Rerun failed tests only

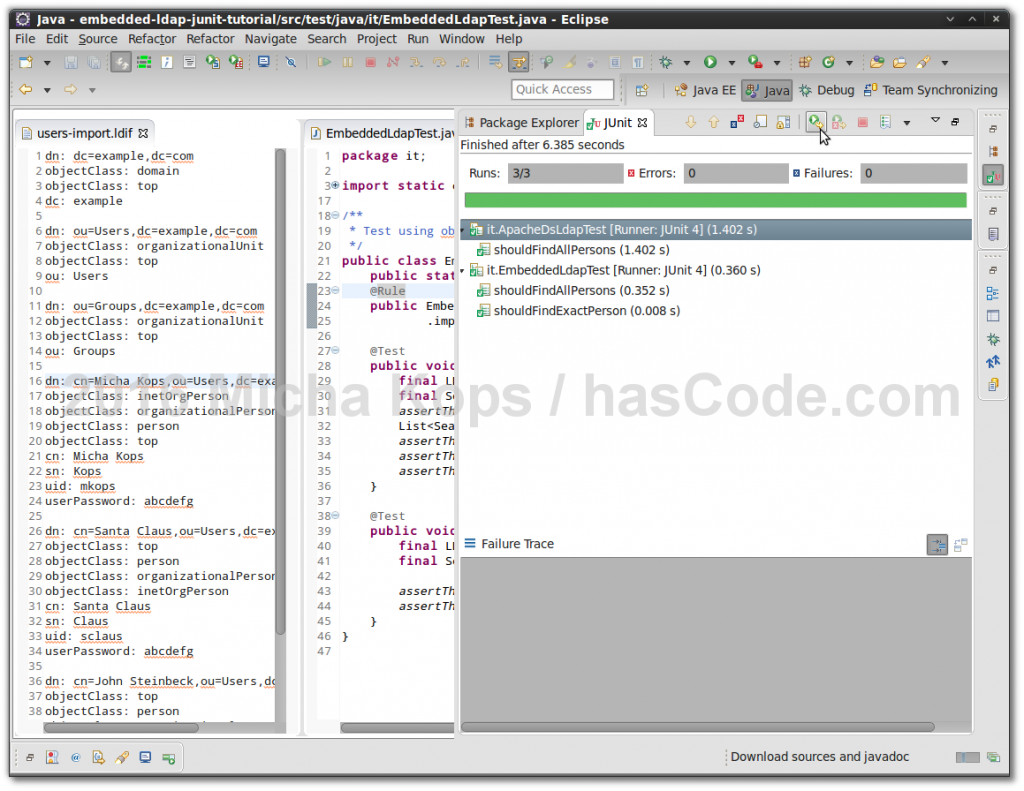coord(838,123)
